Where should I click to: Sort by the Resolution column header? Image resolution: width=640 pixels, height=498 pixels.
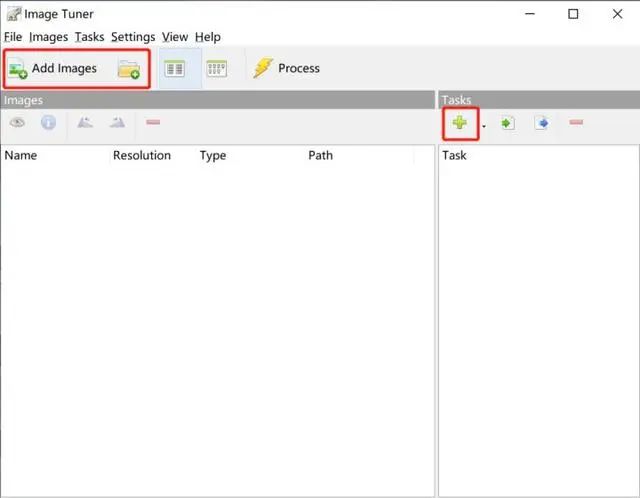coord(142,156)
